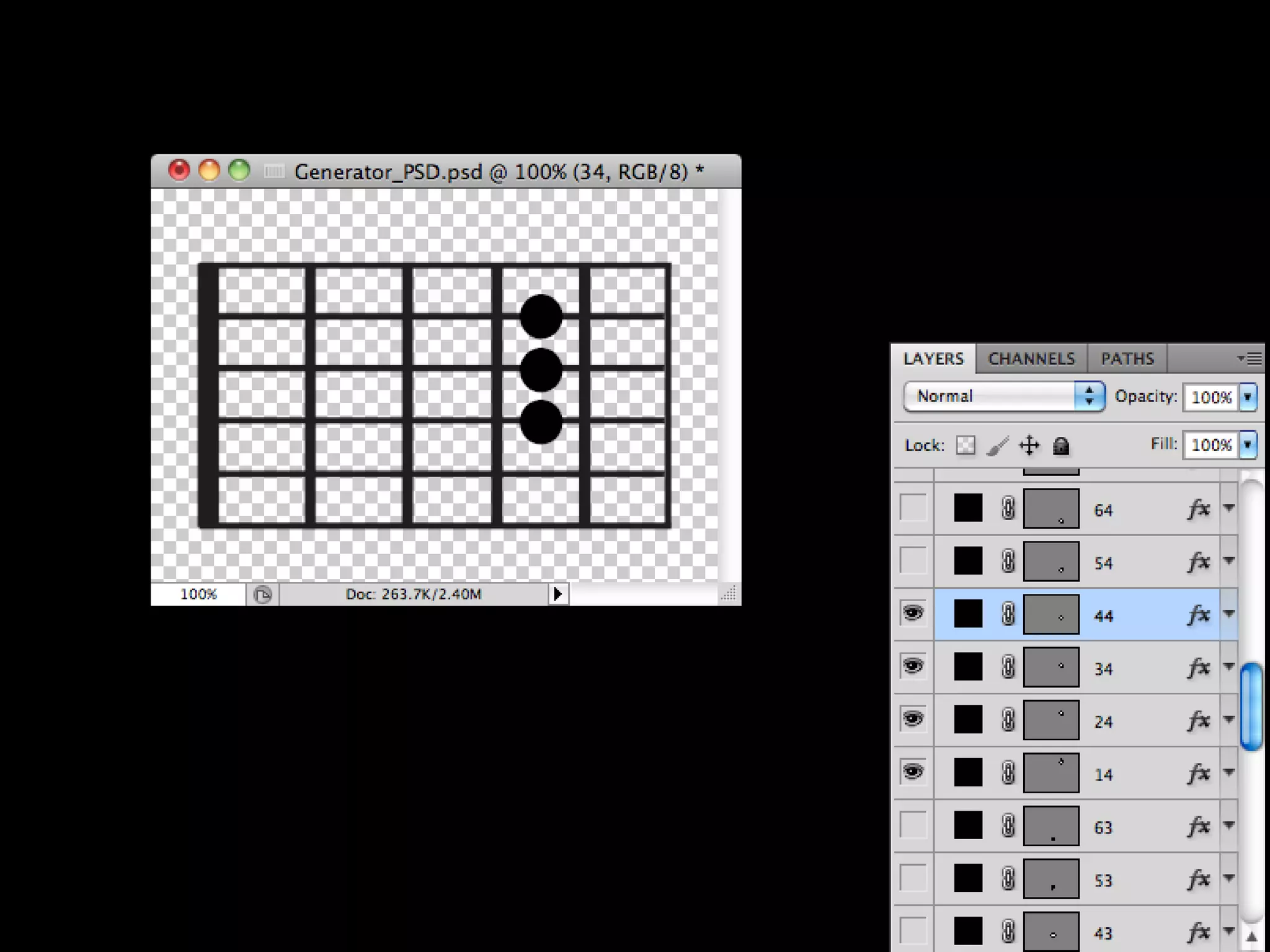Image resolution: width=1270 pixels, height=952 pixels.
Task: Click lock position move icon
Action: [1029, 446]
